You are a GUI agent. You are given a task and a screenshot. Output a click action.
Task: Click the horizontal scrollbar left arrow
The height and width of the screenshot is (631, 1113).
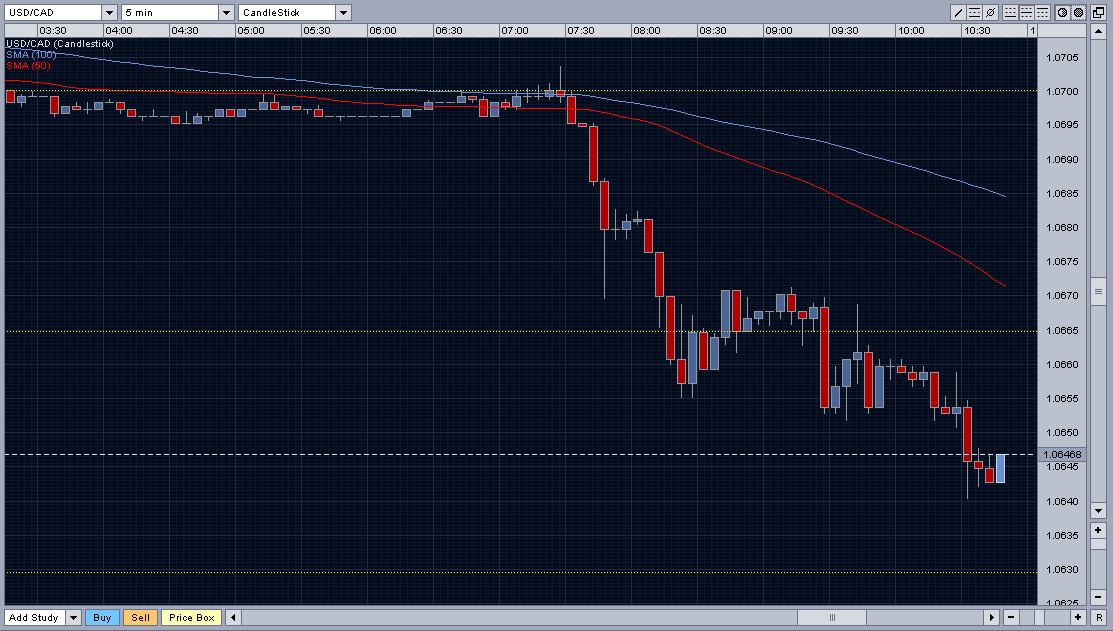pyautogui.click(x=233, y=618)
